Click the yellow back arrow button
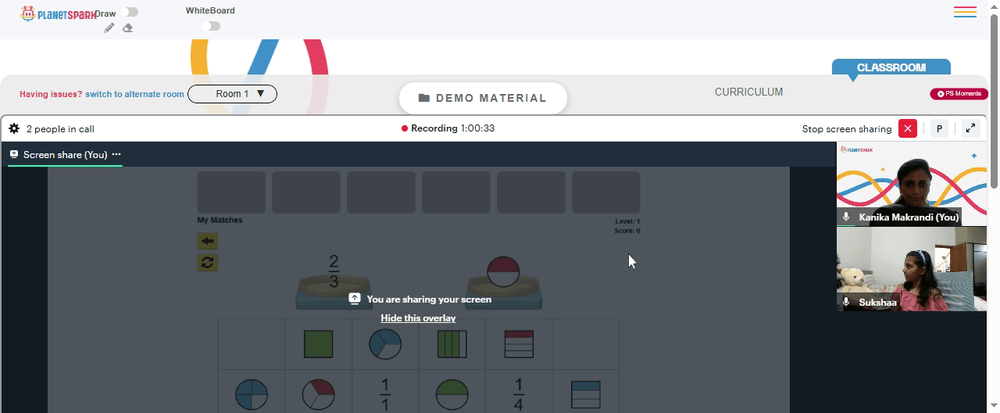Screen dimensions: 1000x413 click(x=207, y=242)
